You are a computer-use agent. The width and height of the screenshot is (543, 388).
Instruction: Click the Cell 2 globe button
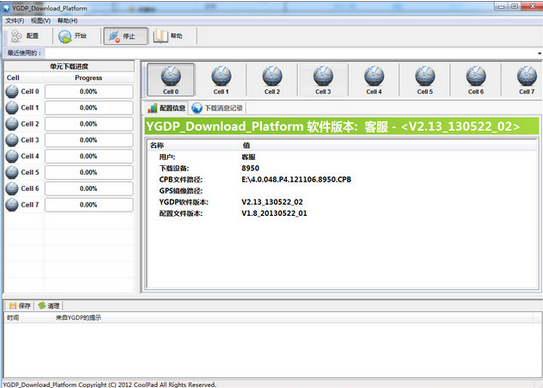point(272,80)
